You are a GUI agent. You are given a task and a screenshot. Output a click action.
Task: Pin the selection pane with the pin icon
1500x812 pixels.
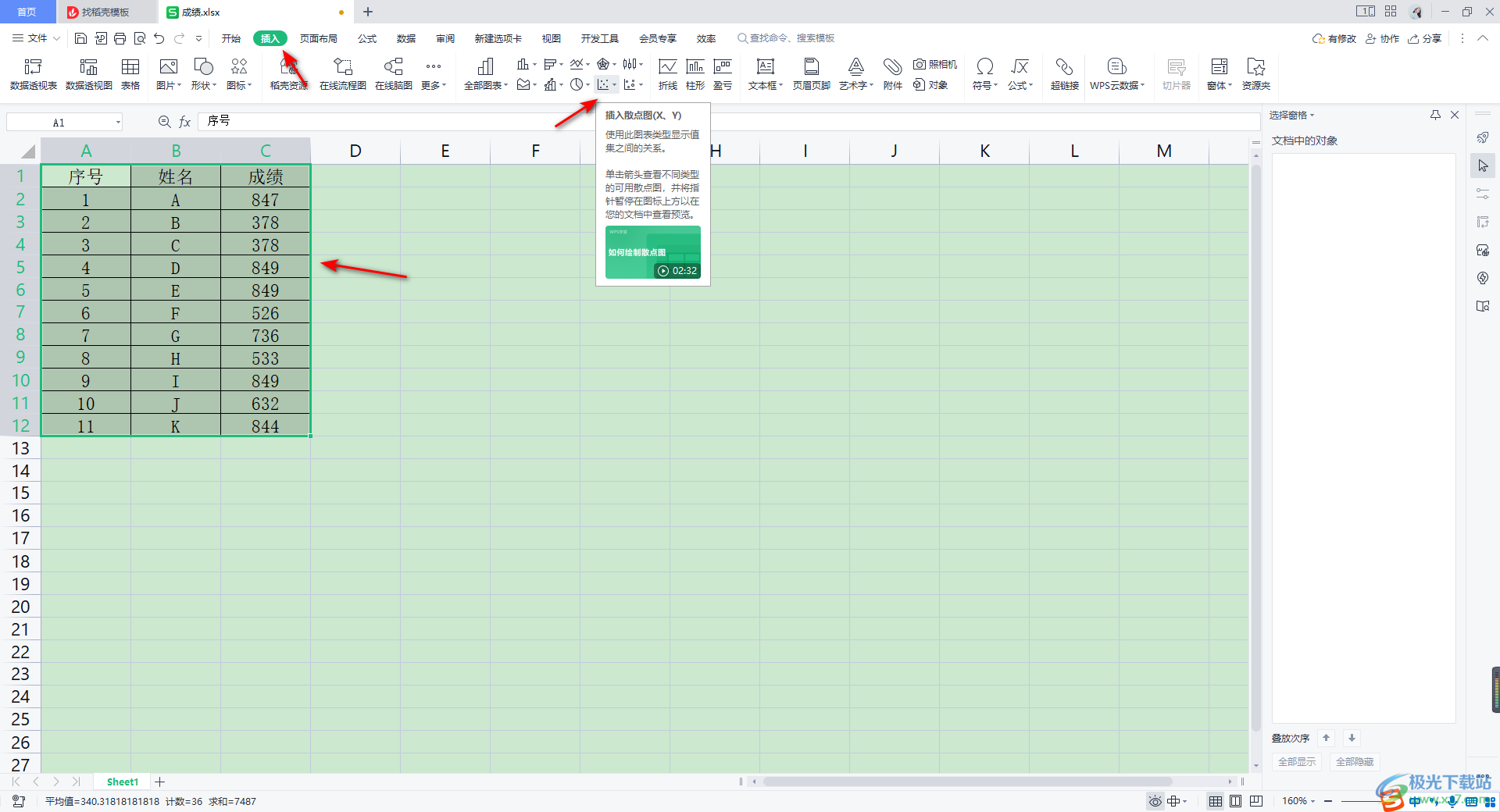coord(1435,115)
